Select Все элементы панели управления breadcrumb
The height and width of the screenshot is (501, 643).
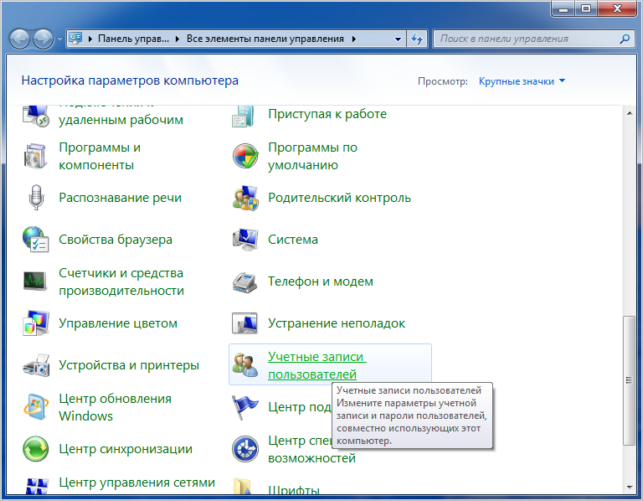[265, 39]
